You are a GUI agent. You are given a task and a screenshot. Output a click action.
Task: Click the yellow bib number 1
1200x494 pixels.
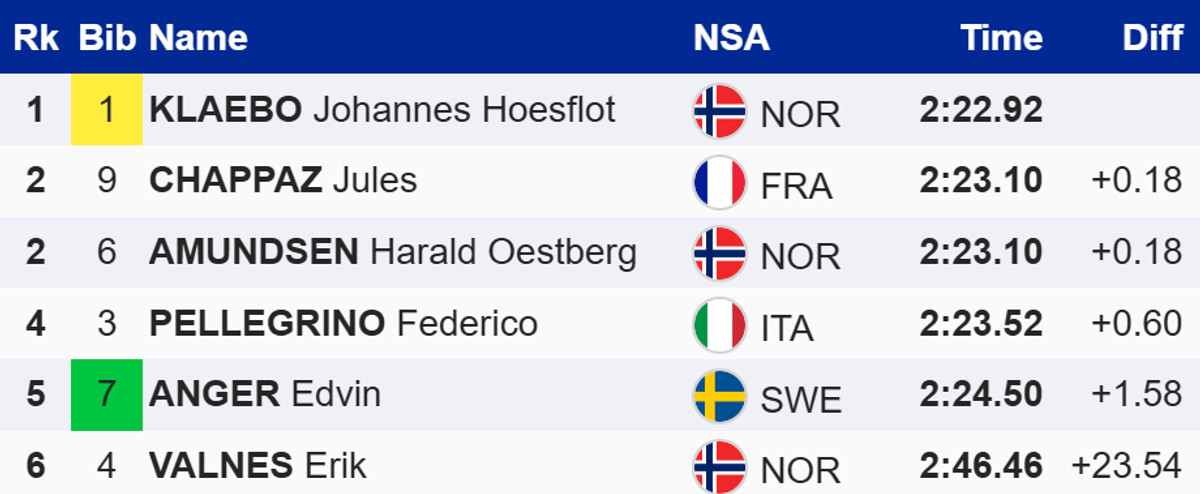coord(106,109)
